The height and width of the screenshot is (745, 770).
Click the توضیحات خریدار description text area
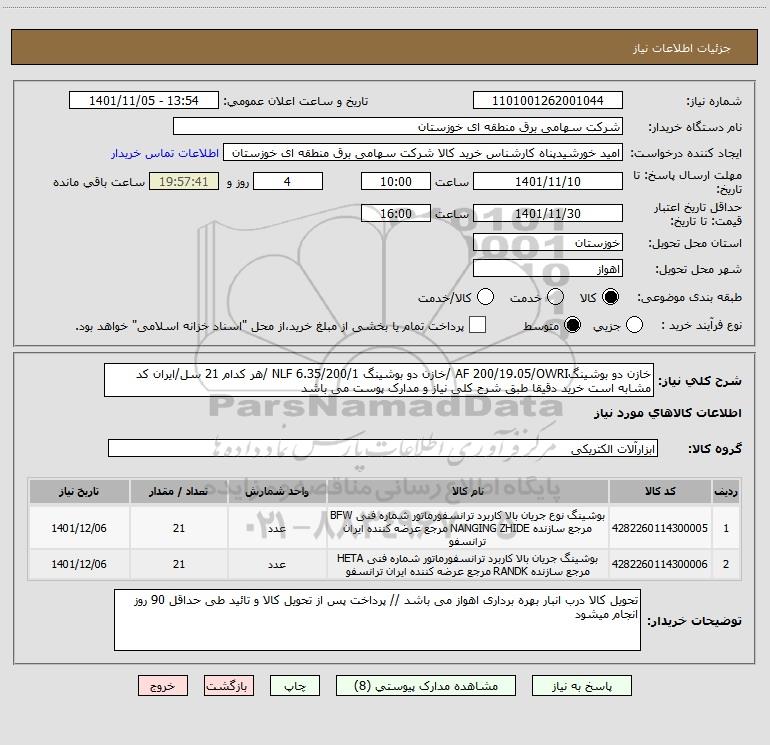(383, 619)
